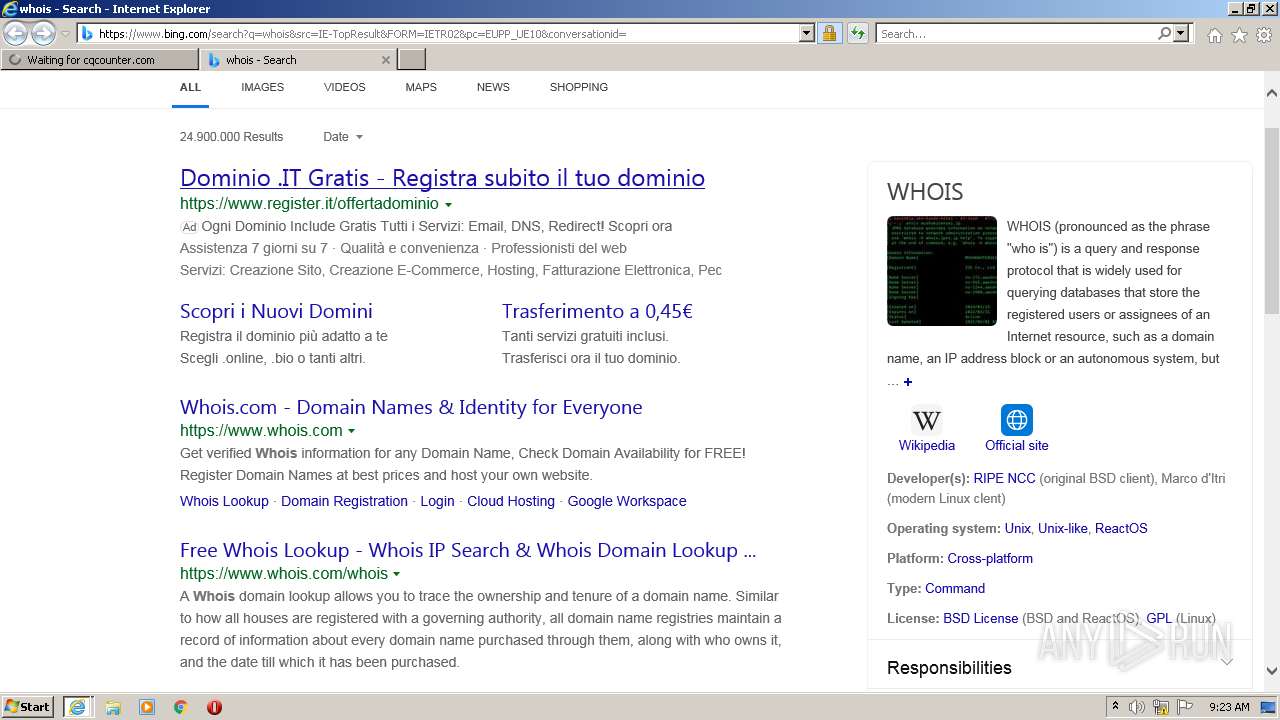Open the search provider dropdown arrow
This screenshot has height=720, width=1280.
point(1181,33)
